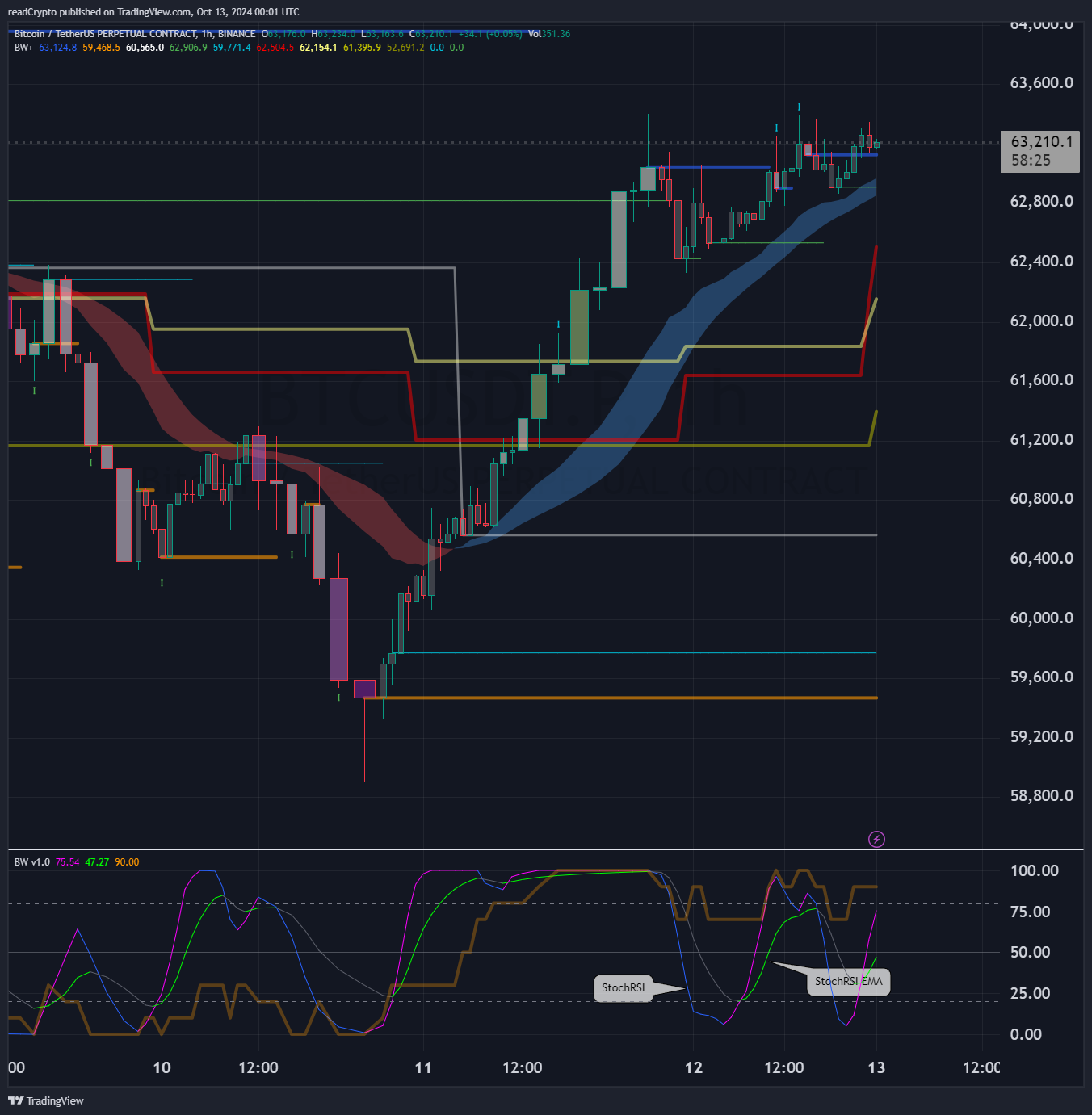
Task: Click the date label 13 on time axis
Action: (876, 1068)
